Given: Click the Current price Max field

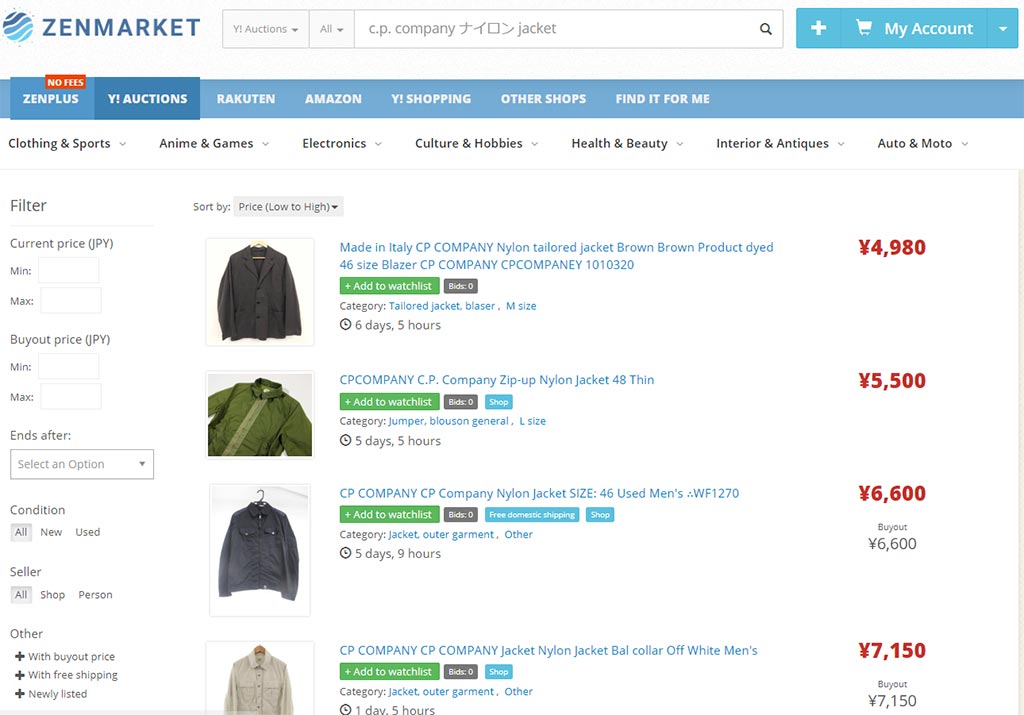Looking at the screenshot, I should 71,300.
